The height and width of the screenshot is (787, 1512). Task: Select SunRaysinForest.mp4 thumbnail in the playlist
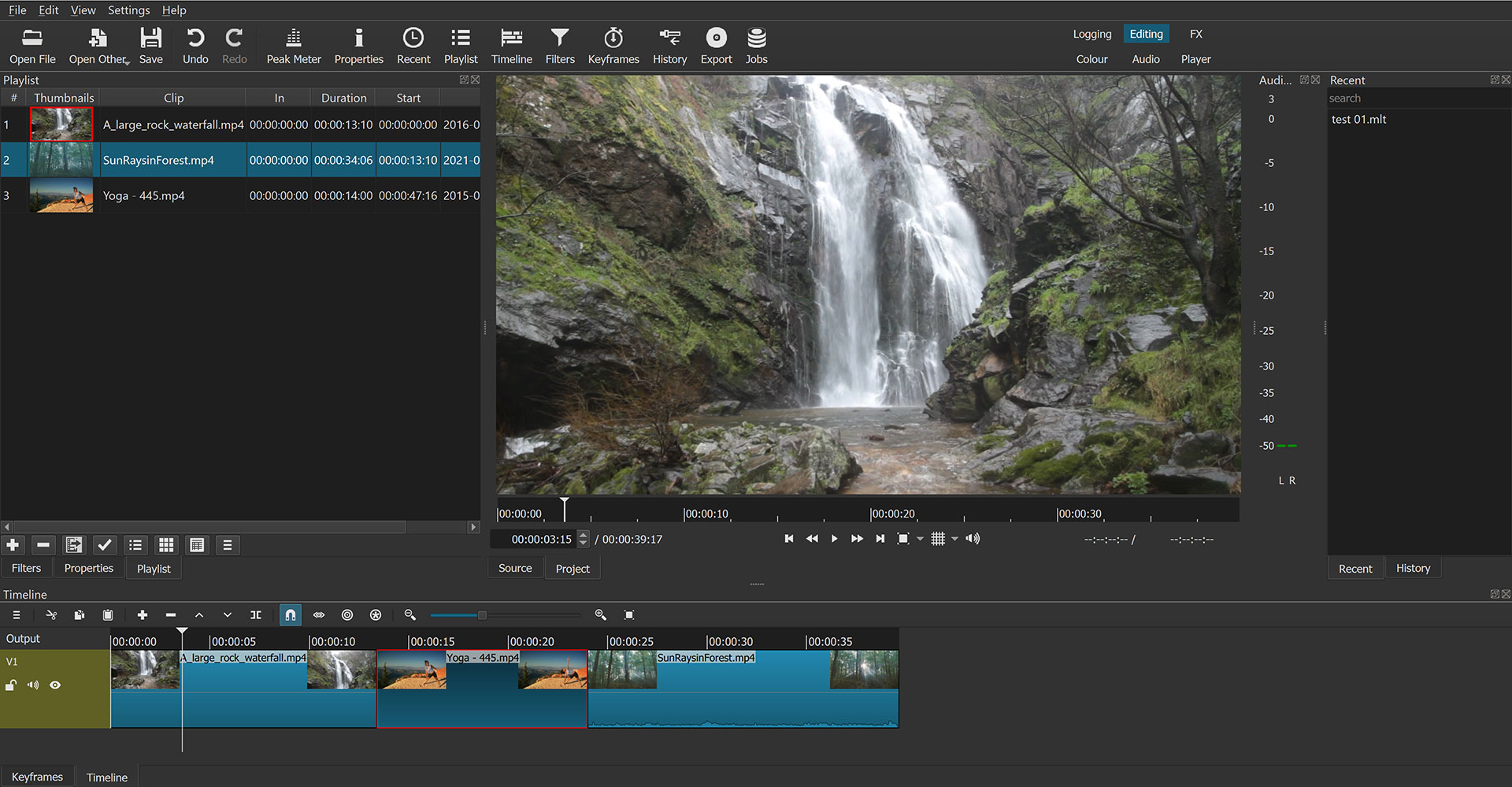tap(61, 160)
